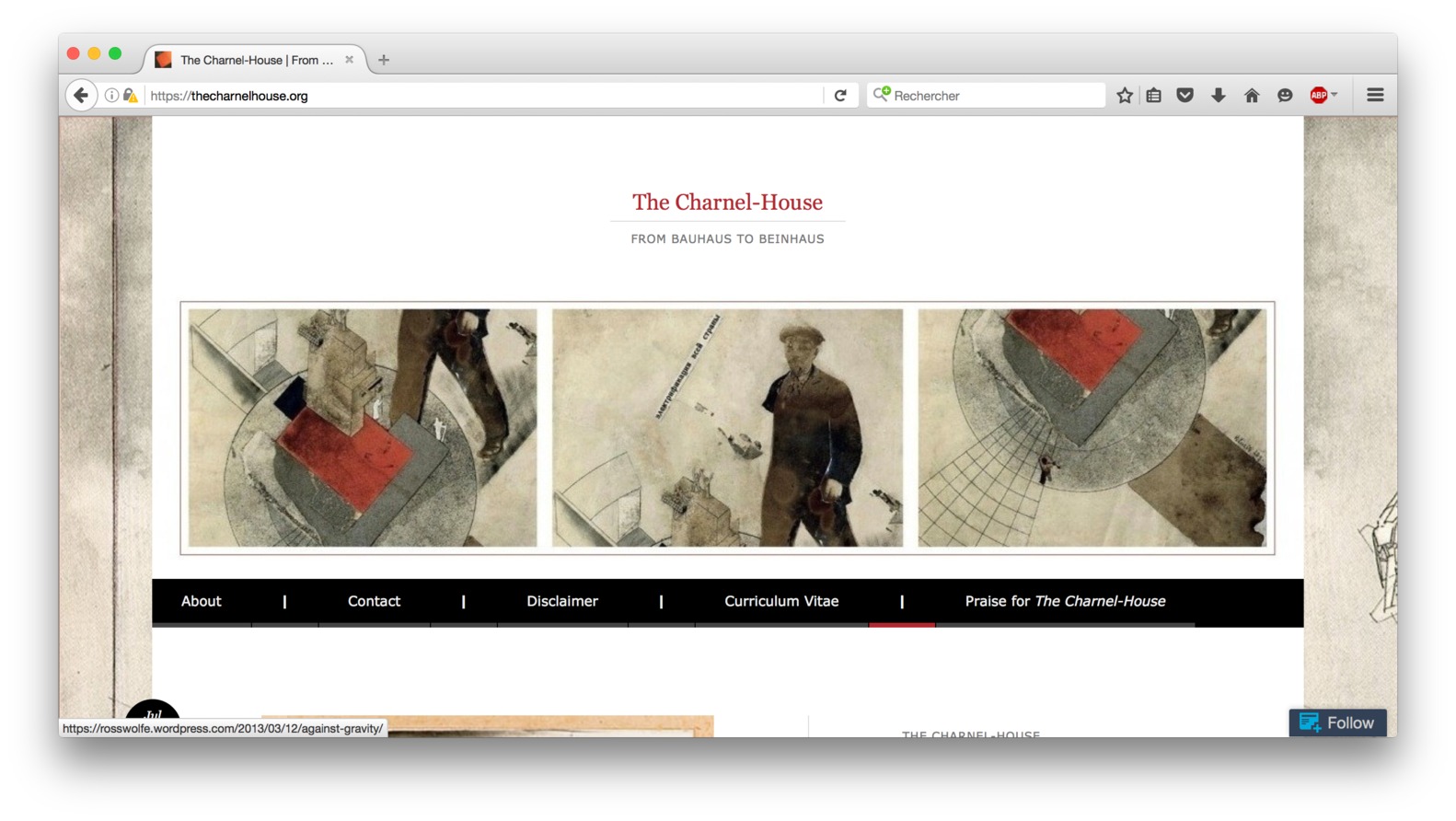Image resolution: width=1456 pixels, height=821 pixels.
Task: Maximize the window with green button
Action: coord(115,53)
